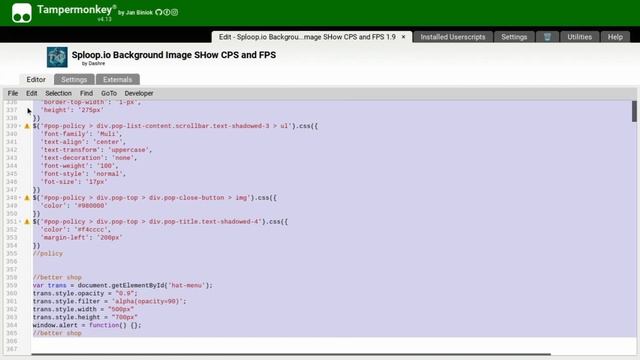Viewport: 640px width, 360px height.
Task: Click the Sploop.io script icon thumbnail
Action: [x=57, y=57]
